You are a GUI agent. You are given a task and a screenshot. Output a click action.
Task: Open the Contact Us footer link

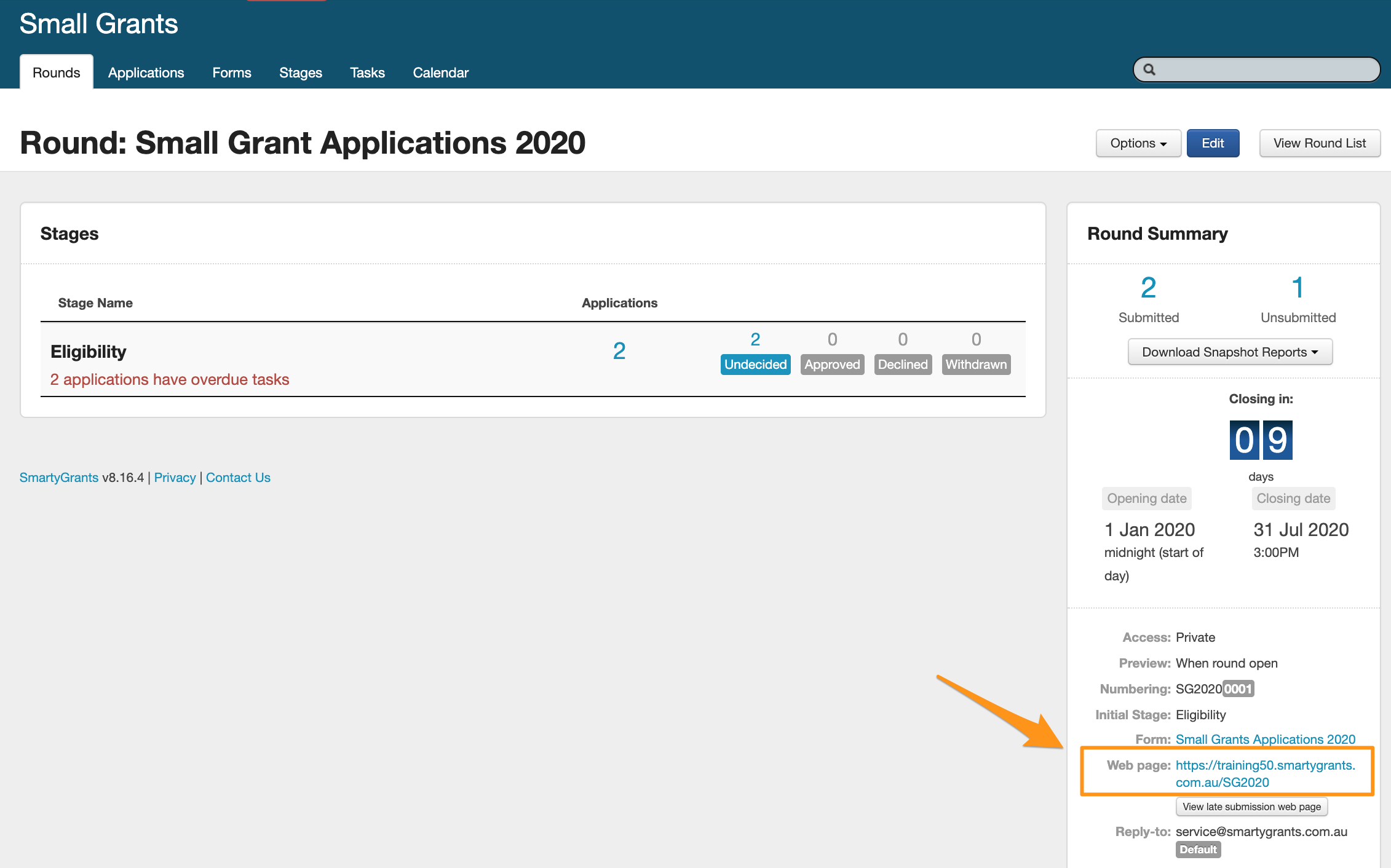(238, 478)
